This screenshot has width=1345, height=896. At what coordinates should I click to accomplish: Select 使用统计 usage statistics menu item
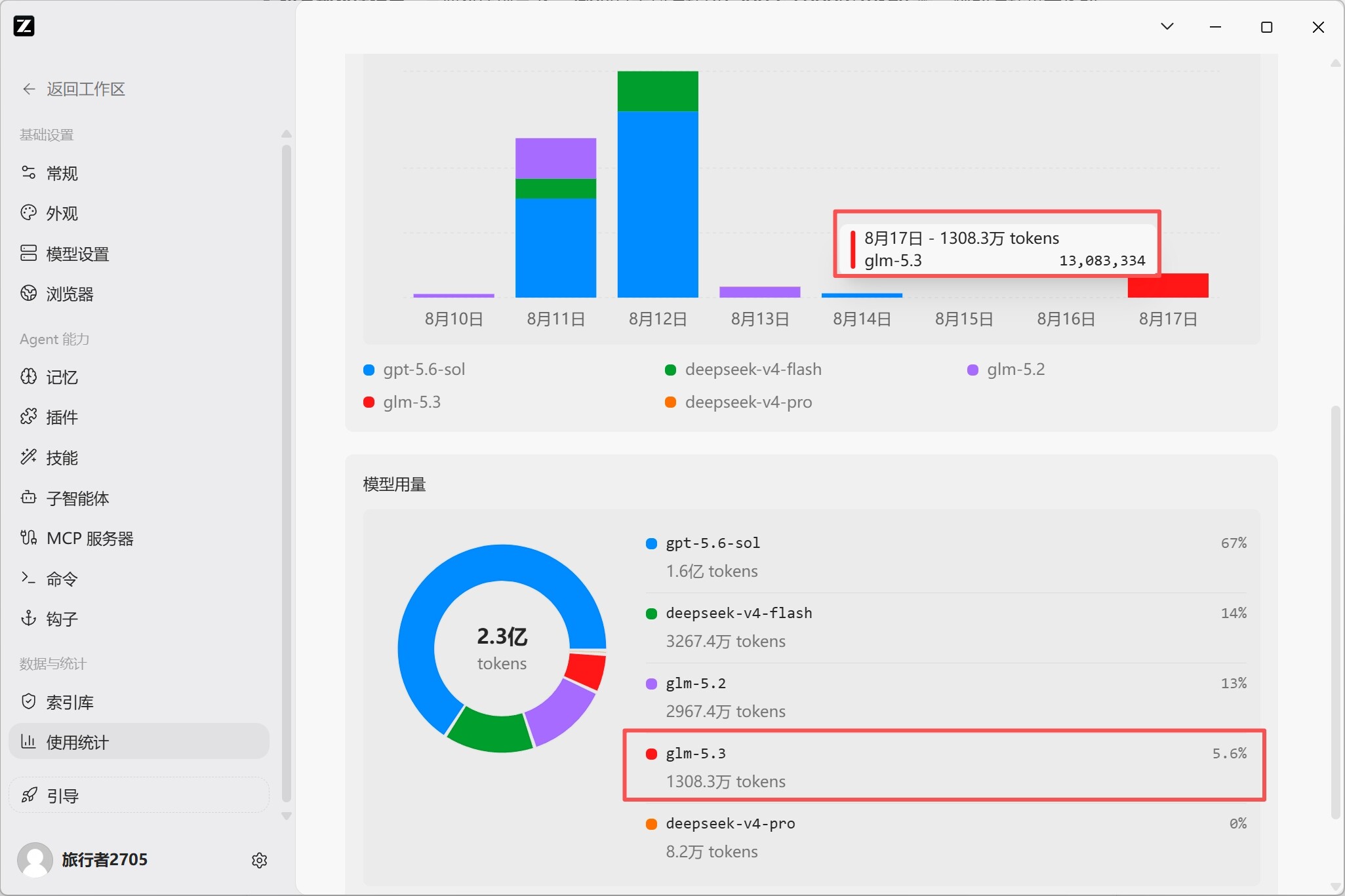(x=139, y=742)
